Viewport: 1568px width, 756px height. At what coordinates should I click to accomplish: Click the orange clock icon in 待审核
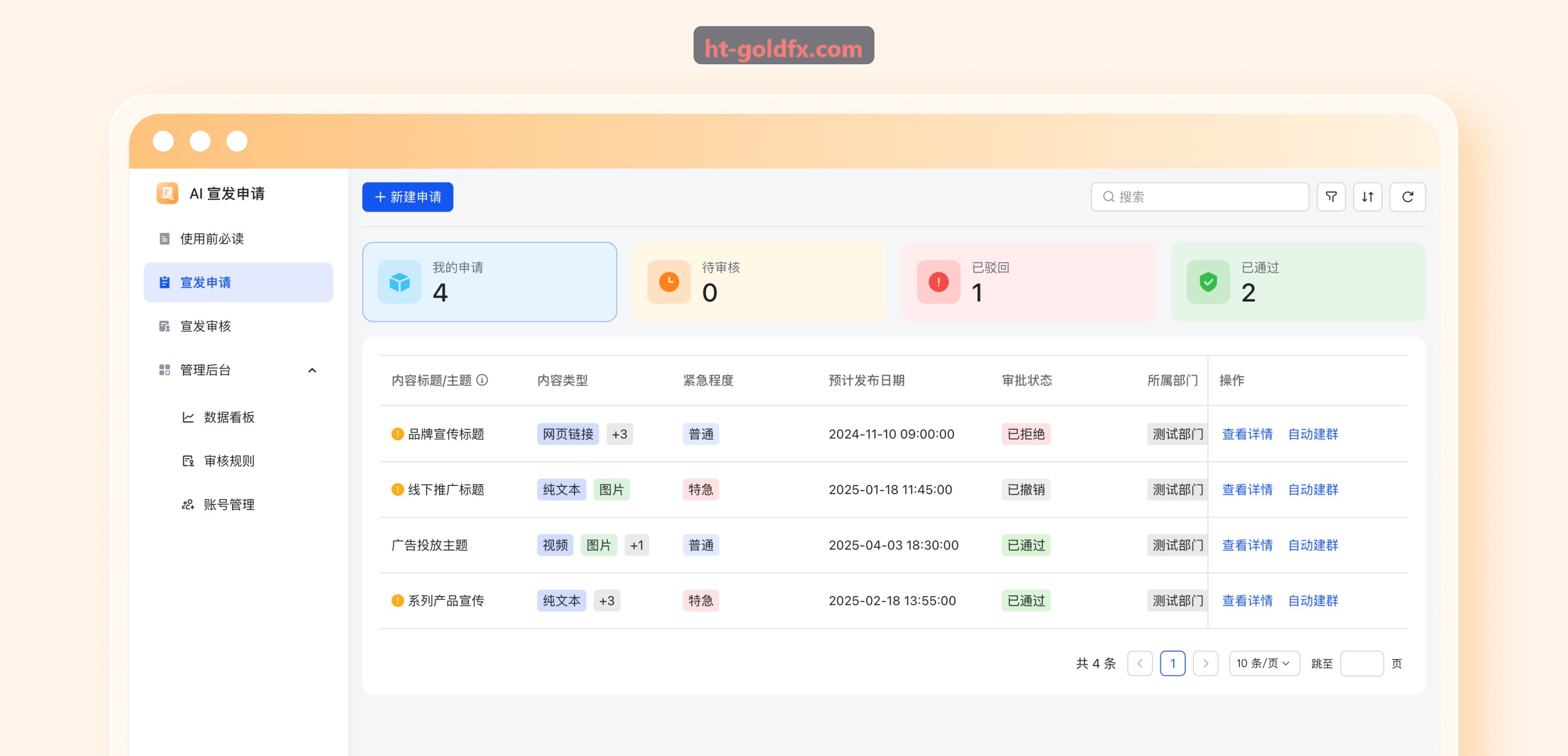669,282
